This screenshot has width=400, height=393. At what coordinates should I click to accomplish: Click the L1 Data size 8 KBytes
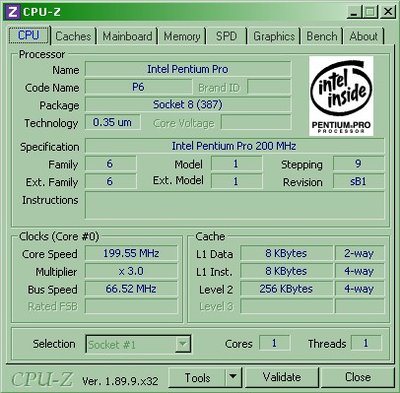tap(286, 253)
